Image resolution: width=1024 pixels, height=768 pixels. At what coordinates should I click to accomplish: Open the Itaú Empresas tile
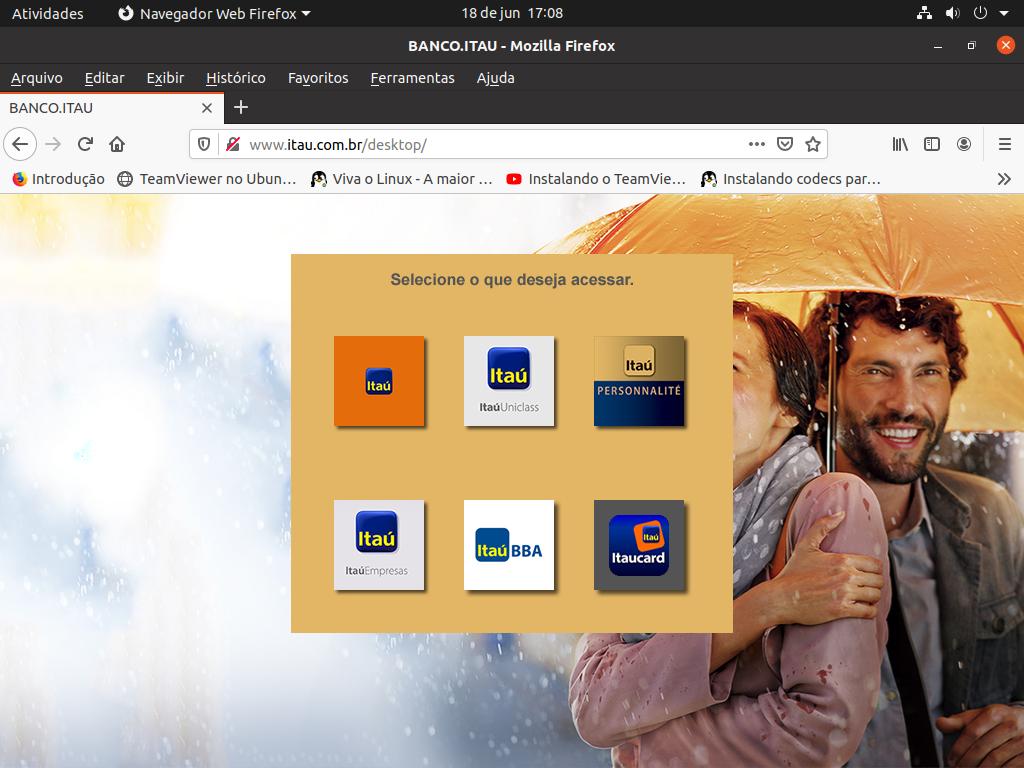[379, 545]
